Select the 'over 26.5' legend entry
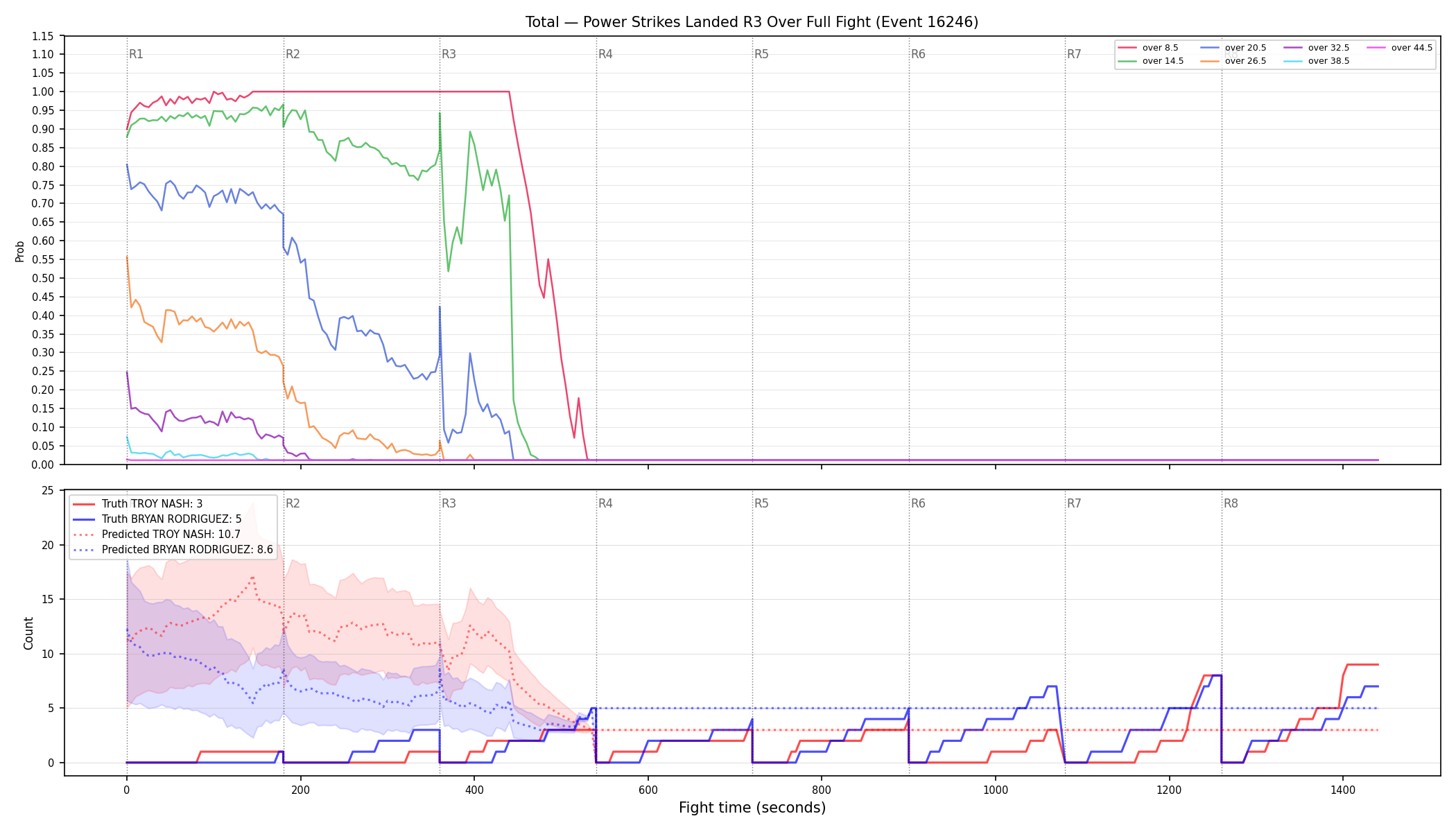The height and width of the screenshot is (832, 1456). (x=1233, y=61)
